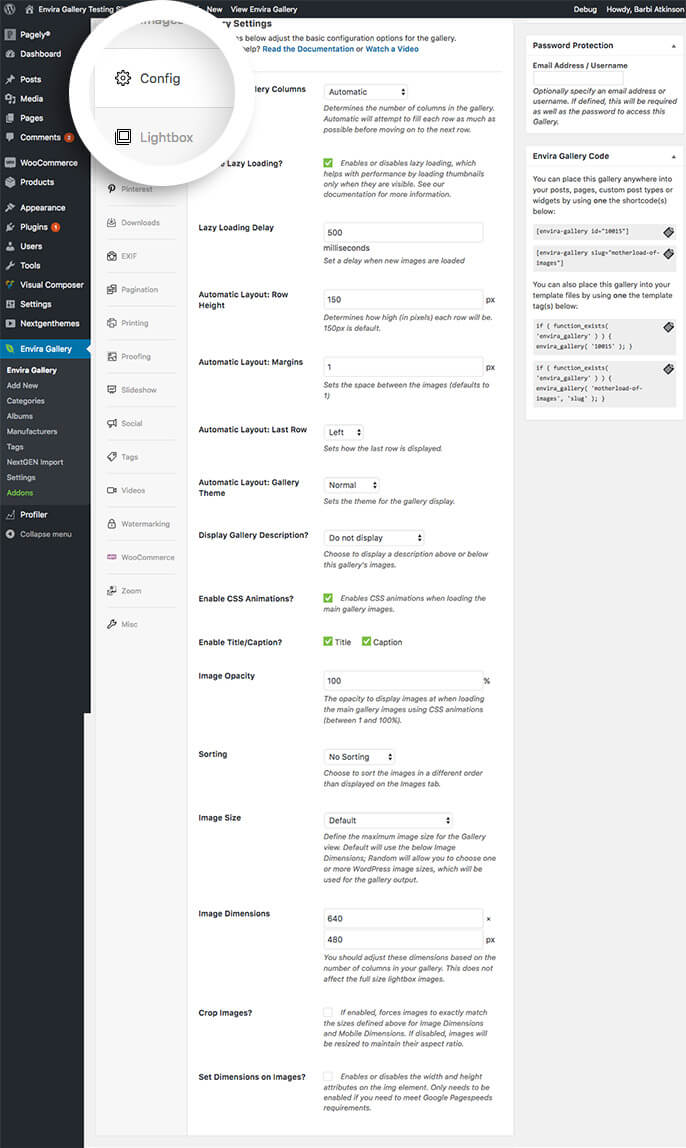This screenshot has height=1148, width=686.
Task: Toggle the Enable Lazy Loading checkbox
Action: point(328,163)
